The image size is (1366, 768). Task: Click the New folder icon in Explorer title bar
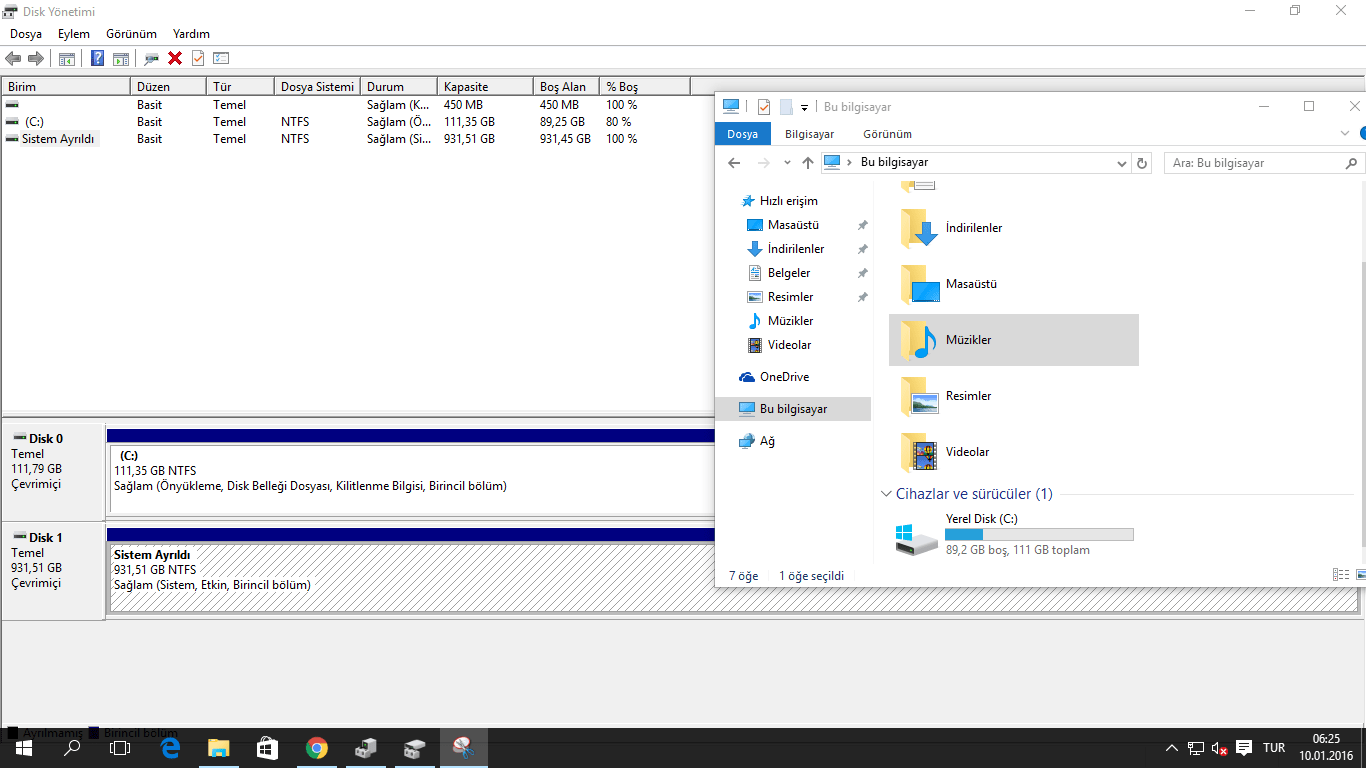coord(786,107)
